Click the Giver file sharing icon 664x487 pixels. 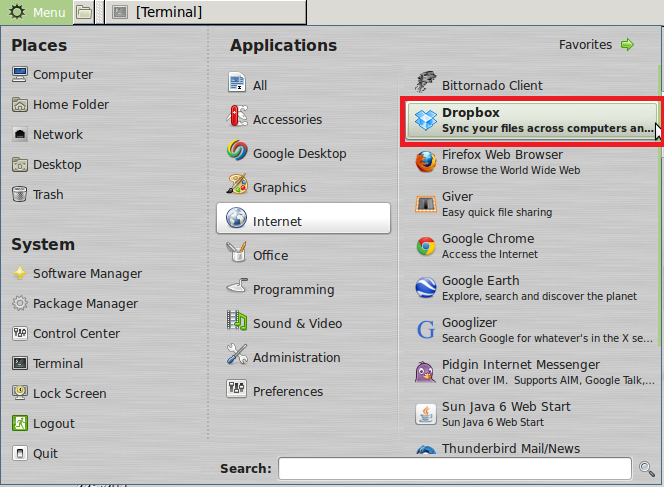pyautogui.click(x=426, y=204)
